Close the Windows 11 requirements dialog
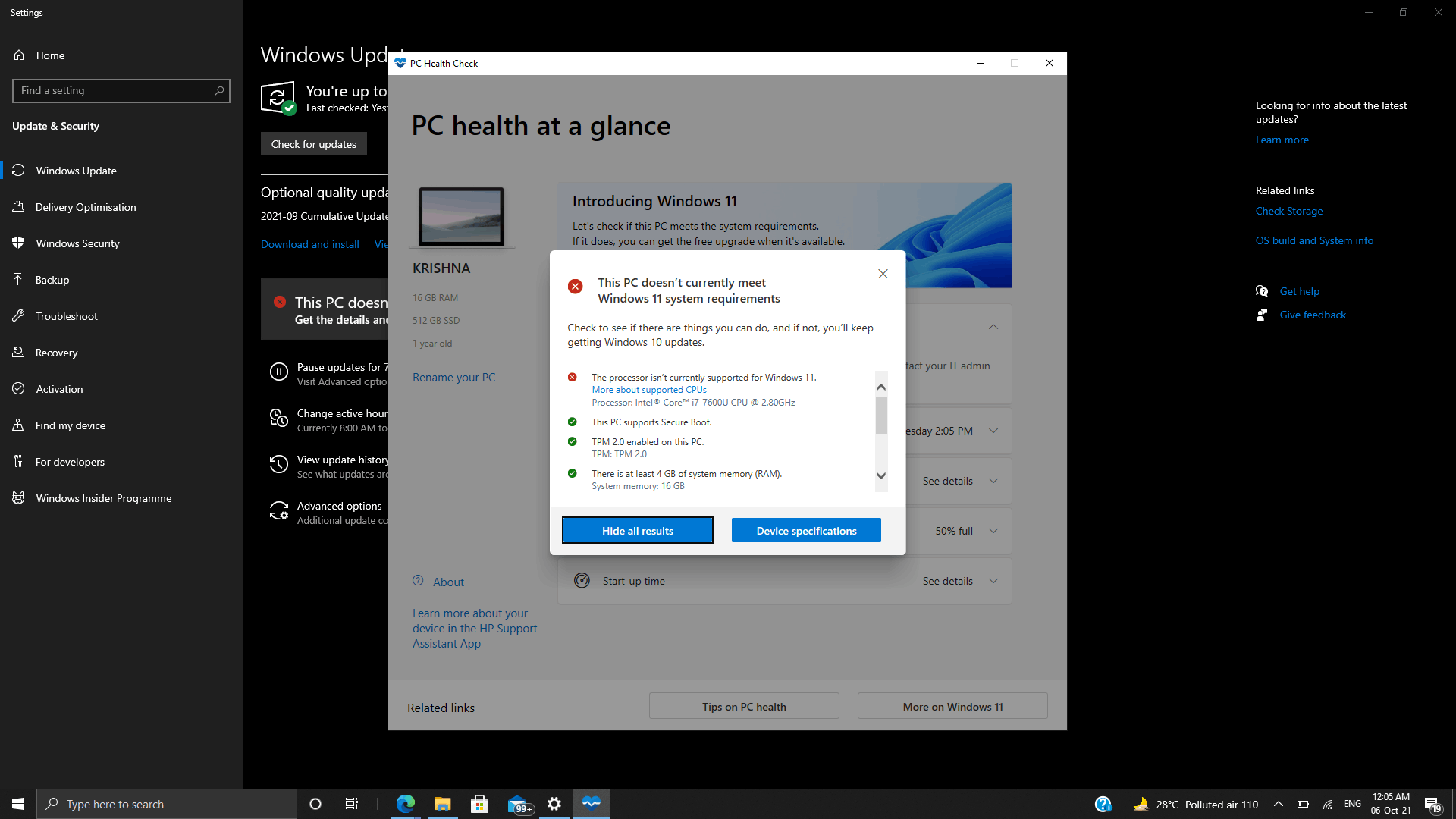Viewport: 1456px width, 819px height. pos(883,274)
